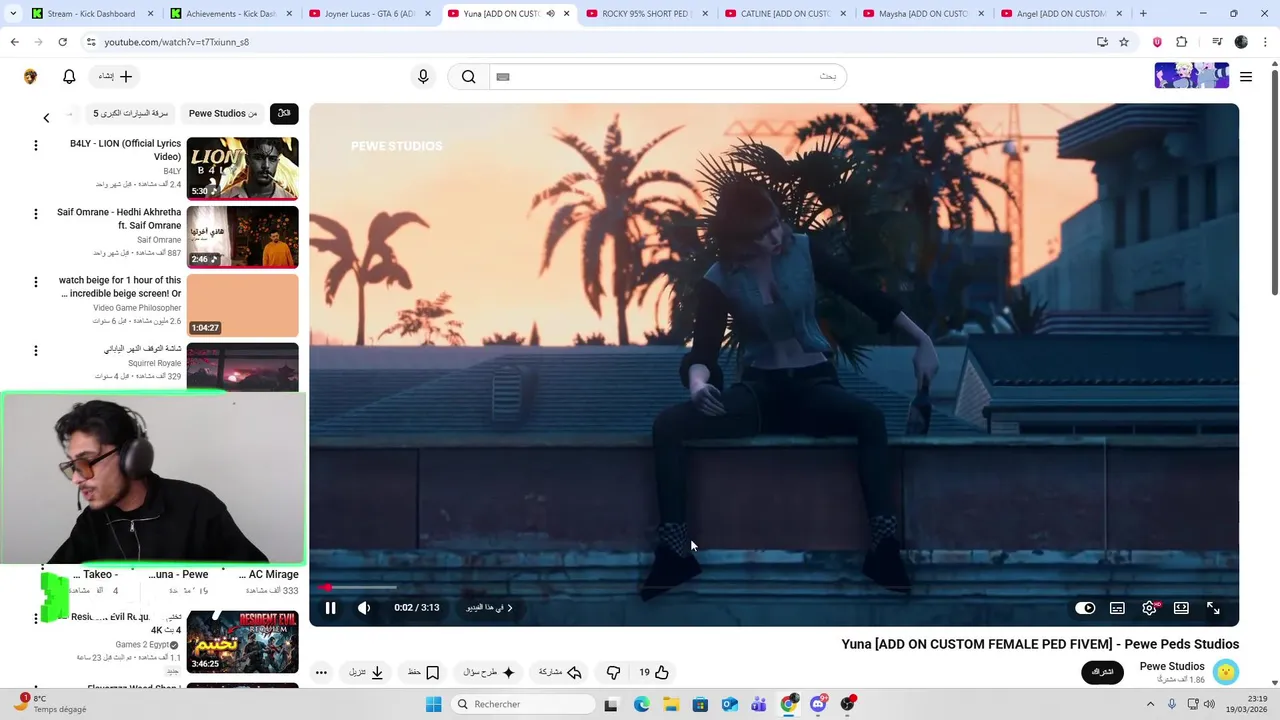Mute the video player volume
The height and width of the screenshot is (720, 1280).
point(364,608)
